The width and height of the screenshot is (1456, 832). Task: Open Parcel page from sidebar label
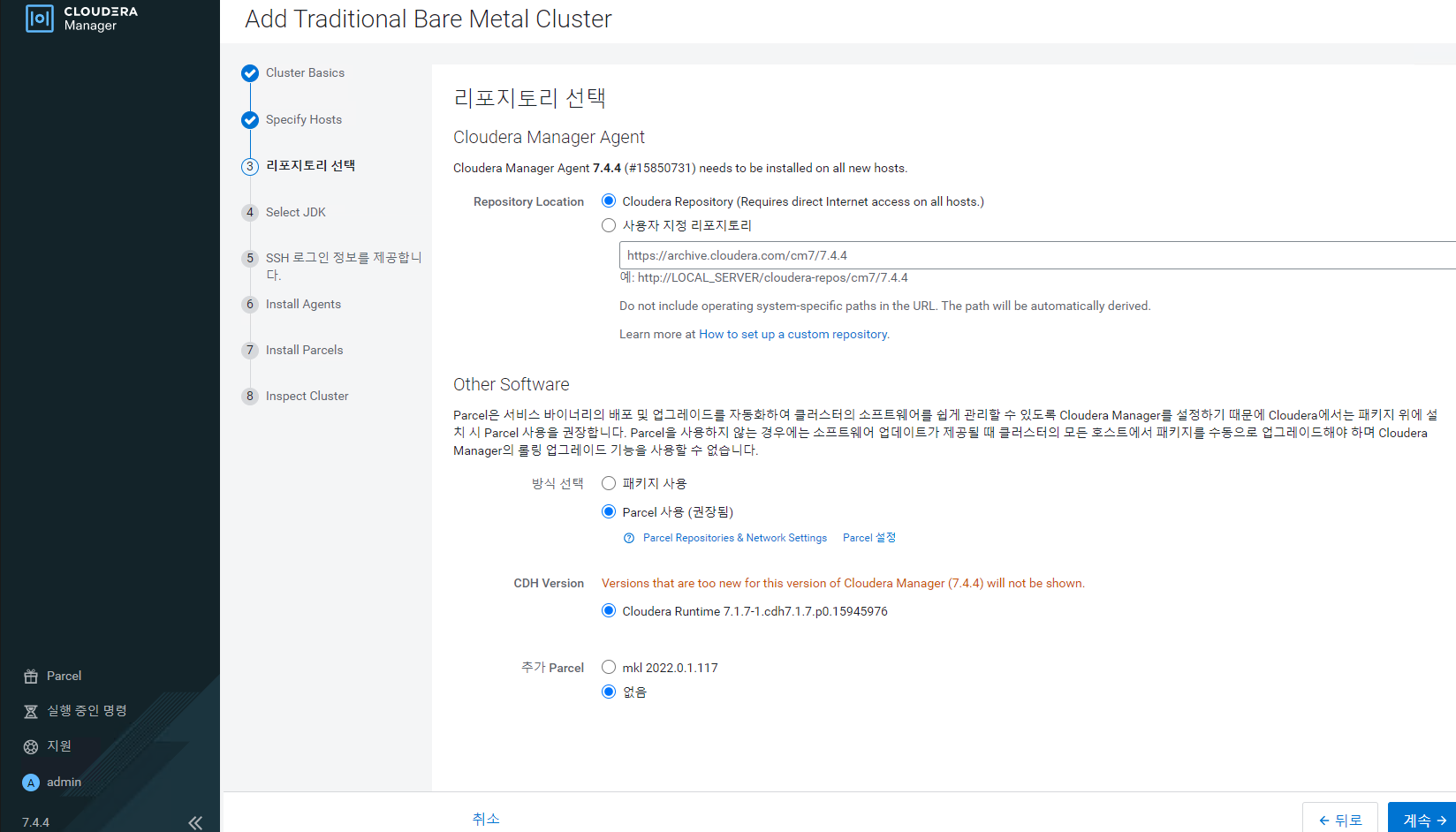pyautogui.click(x=64, y=676)
